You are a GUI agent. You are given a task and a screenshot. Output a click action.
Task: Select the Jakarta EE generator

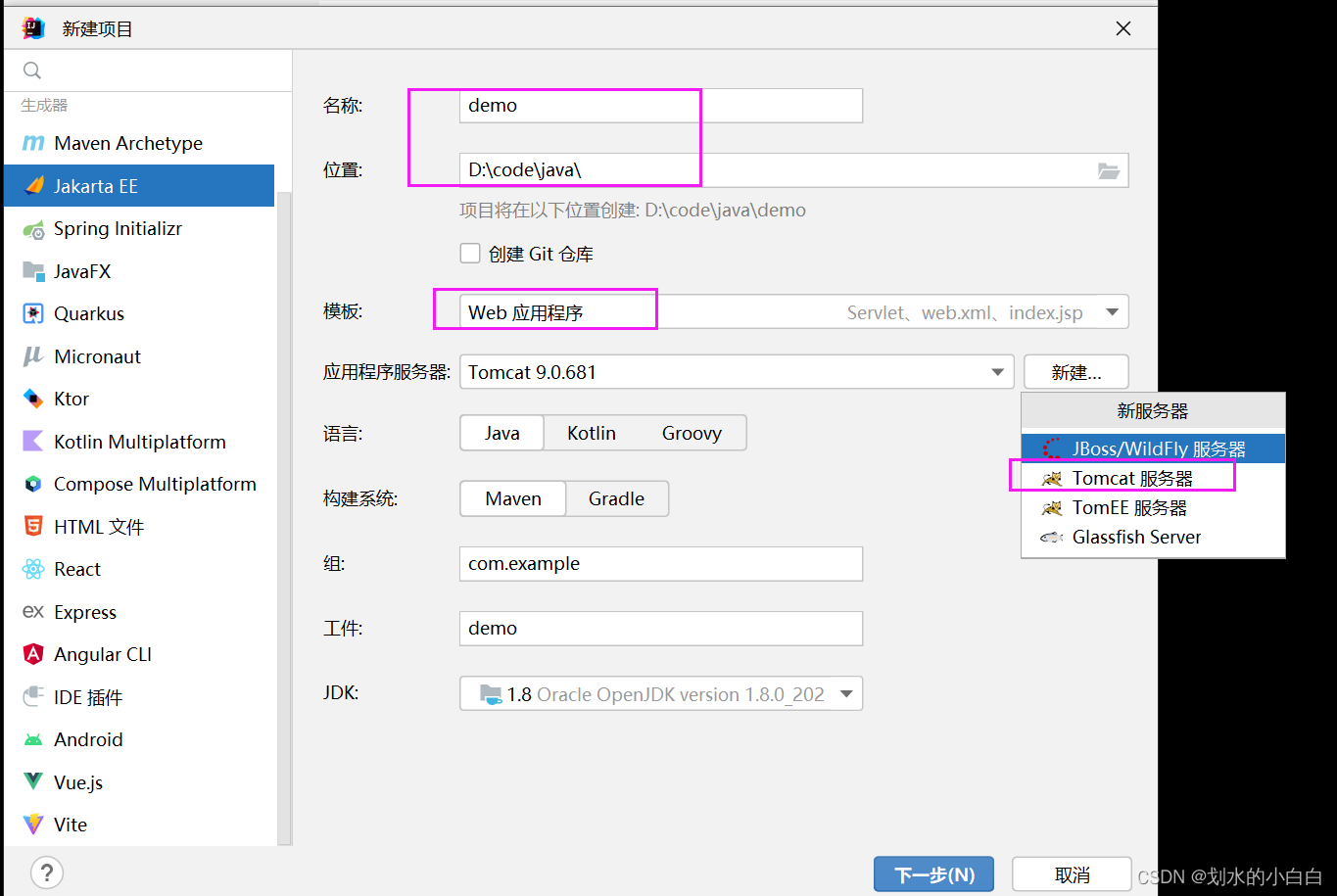point(139,185)
